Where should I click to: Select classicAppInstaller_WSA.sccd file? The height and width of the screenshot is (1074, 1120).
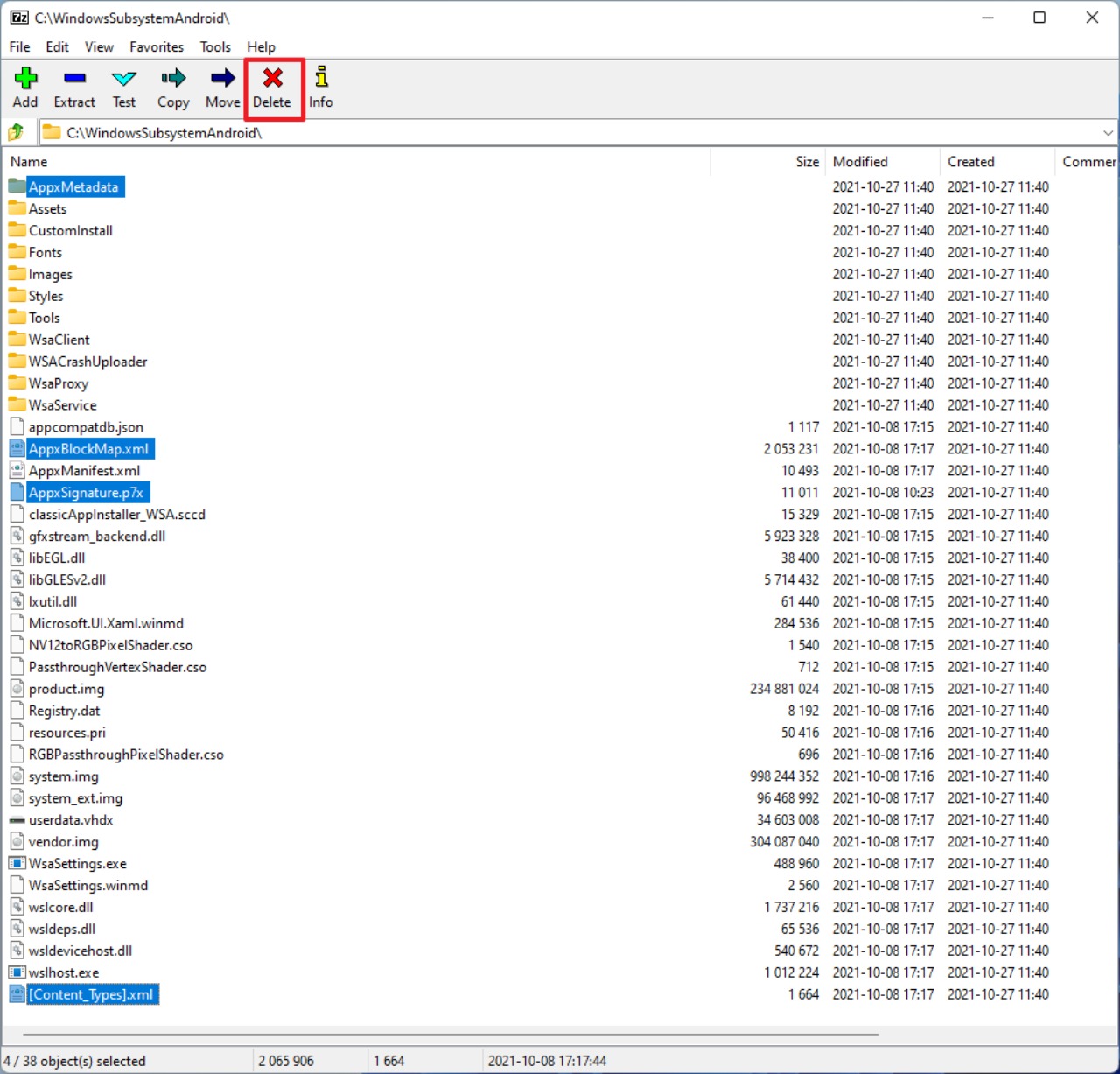tap(117, 514)
